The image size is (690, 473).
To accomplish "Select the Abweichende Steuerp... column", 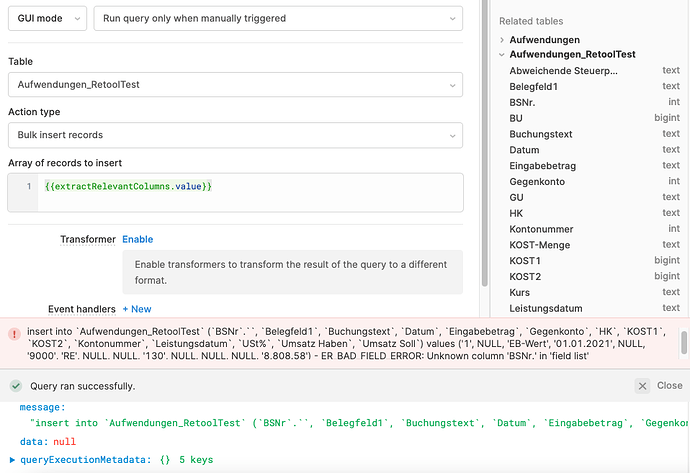I will coord(594,71).
